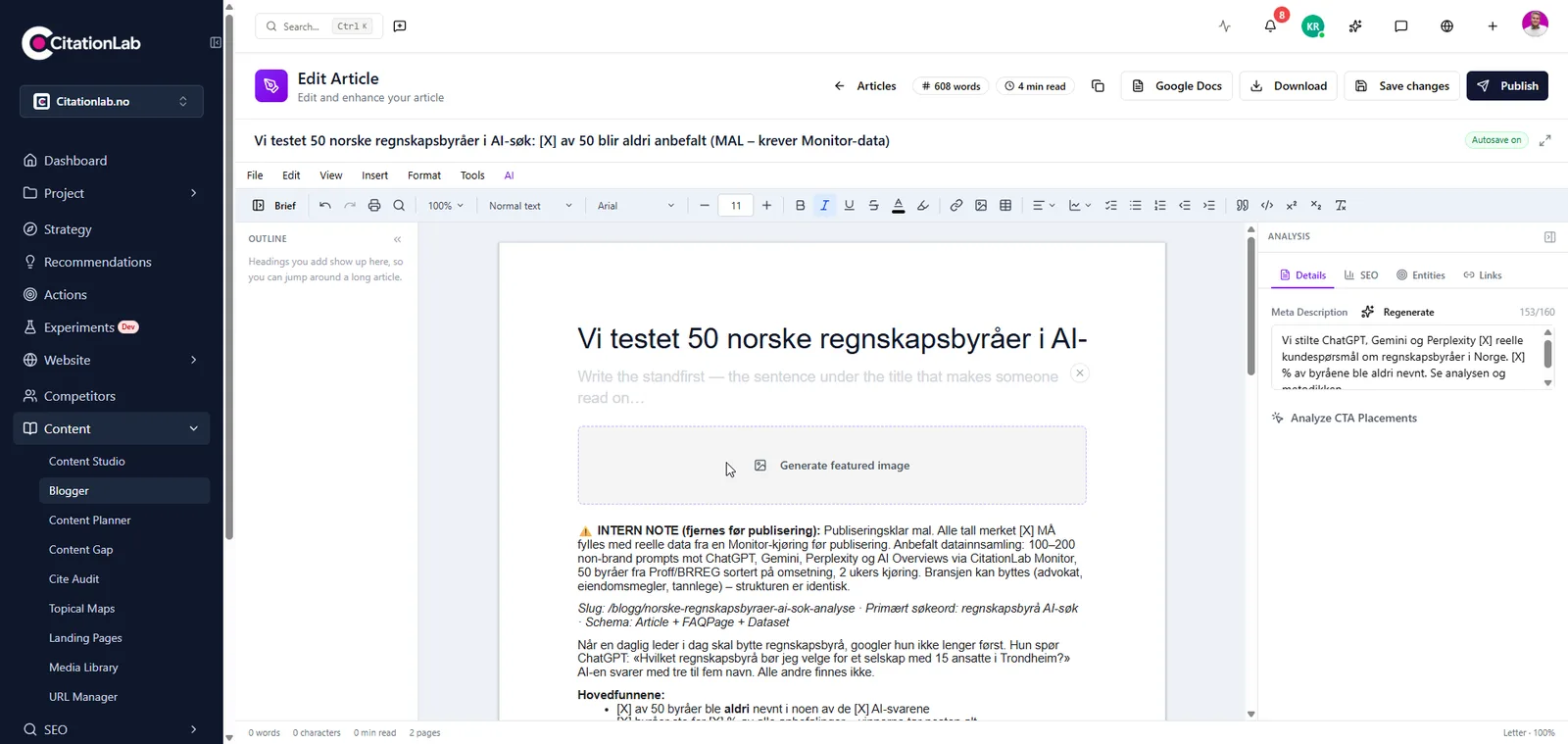Open the highlight color tool
Image resolution: width=1568 pixels, height=744 pixels.
point(922,206)
